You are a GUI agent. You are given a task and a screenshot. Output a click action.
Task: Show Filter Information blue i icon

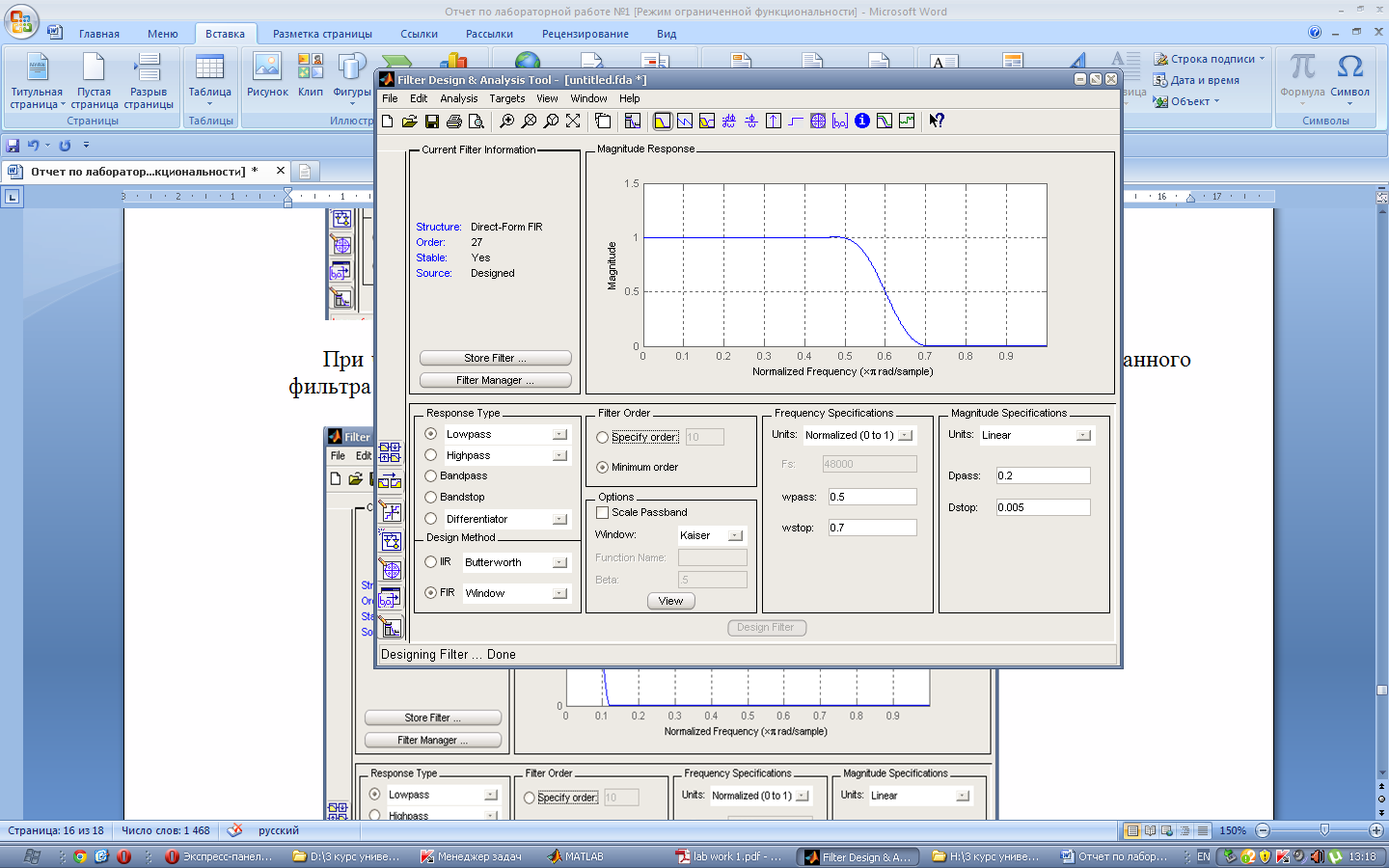pos(862,122)
